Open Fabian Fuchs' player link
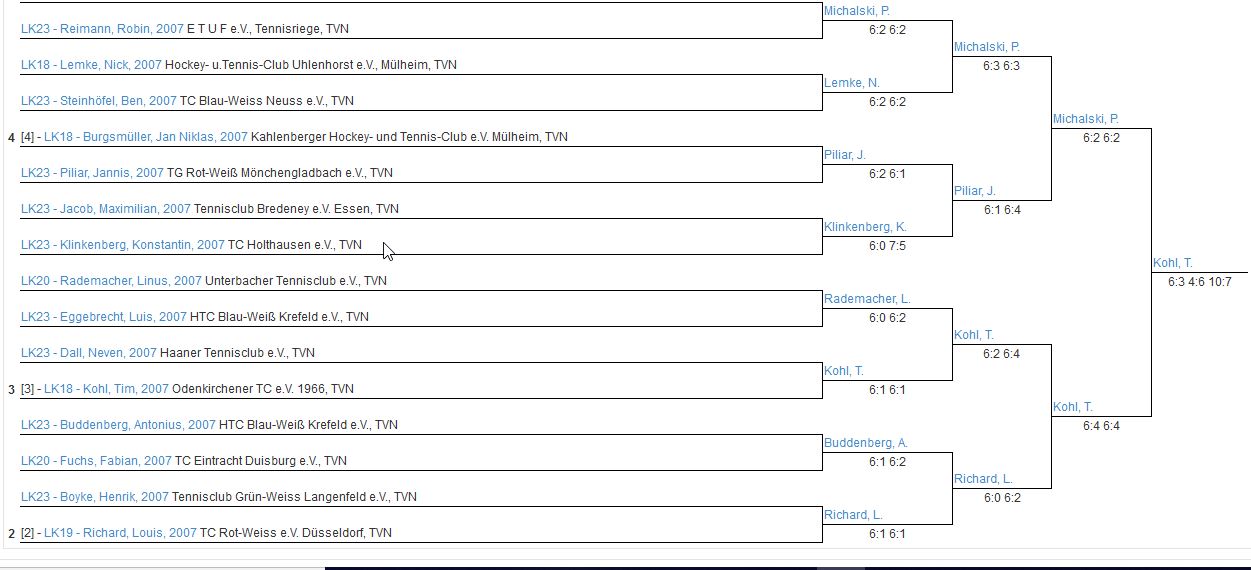 [96, 461]
